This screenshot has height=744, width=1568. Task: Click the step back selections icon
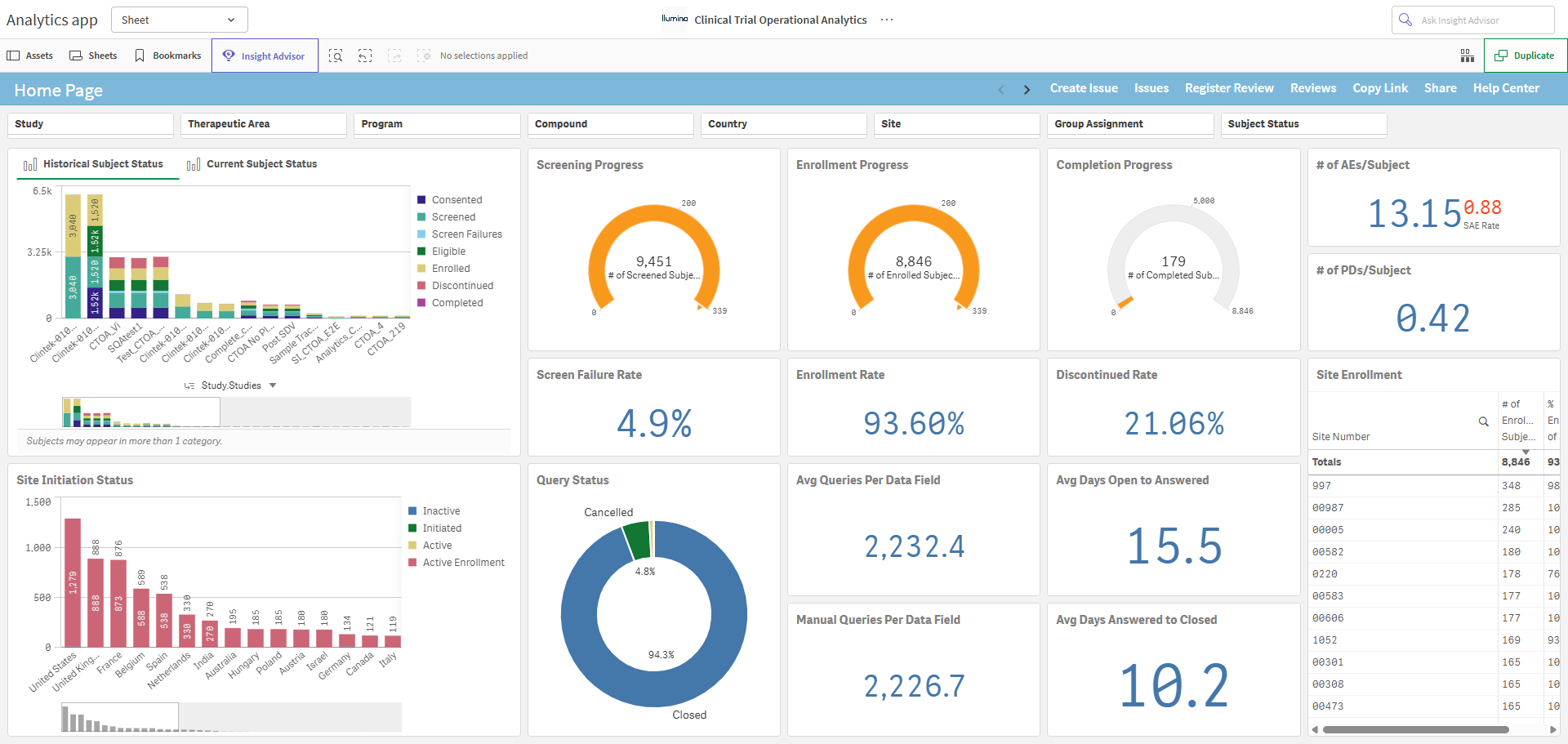click(x=365, y=56)
